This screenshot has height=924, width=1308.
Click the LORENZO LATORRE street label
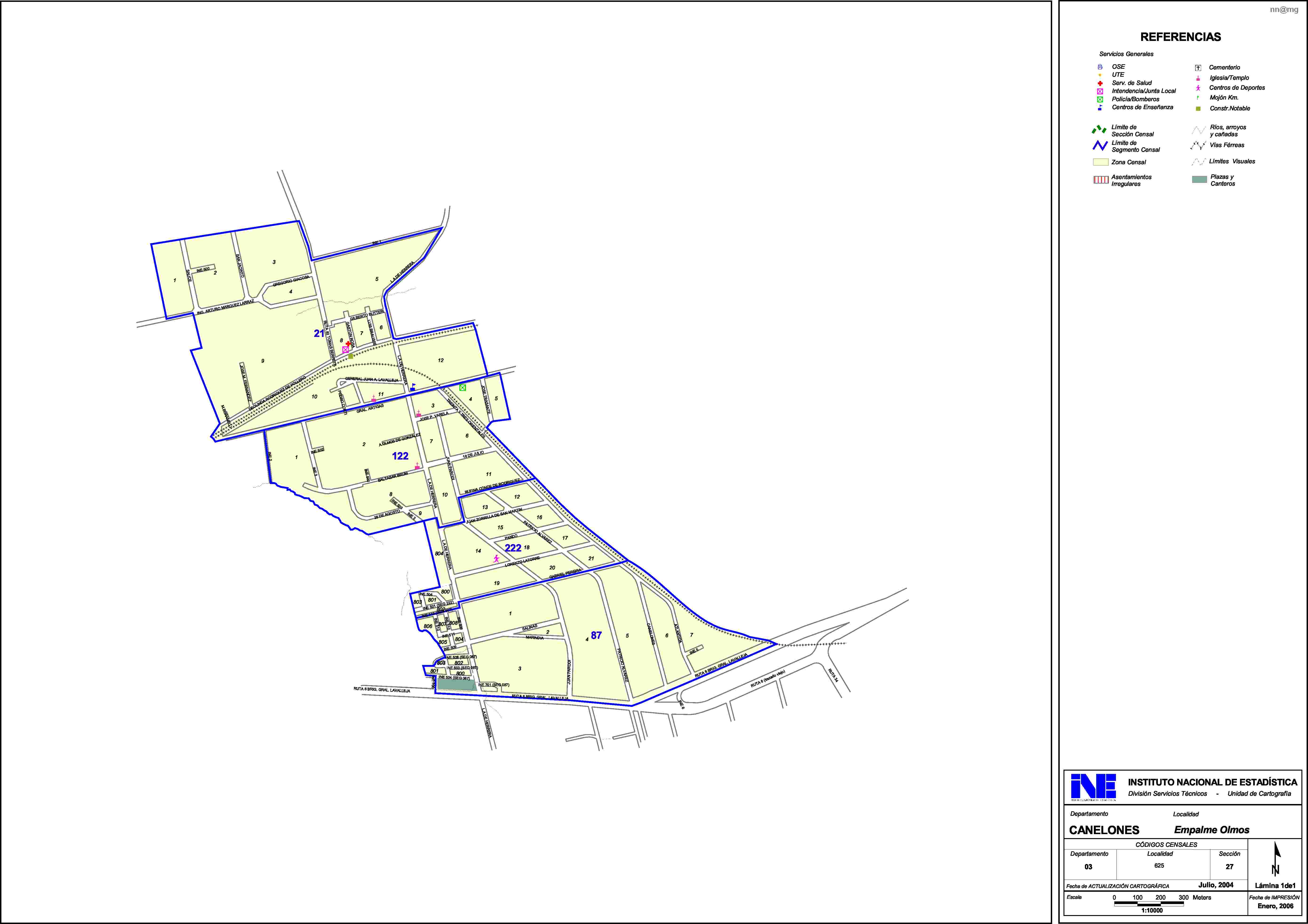pyautogui.click(x=522, y=562)
